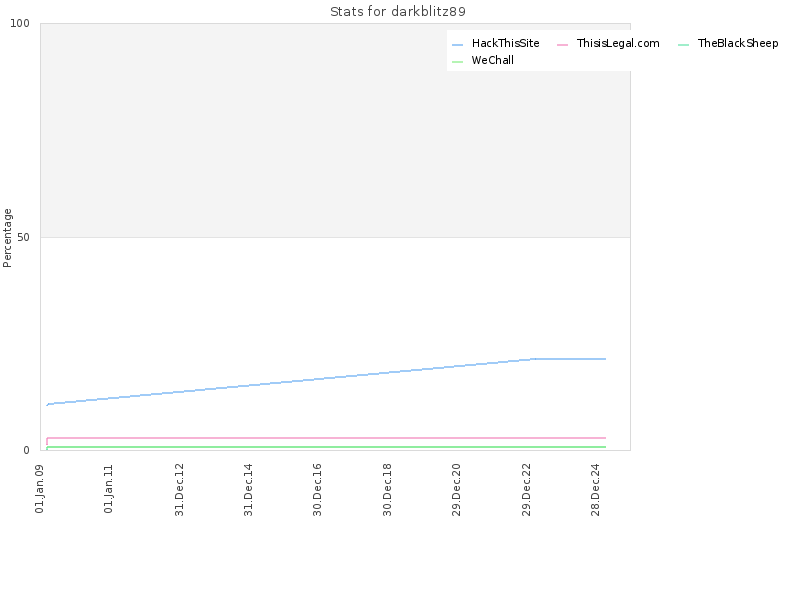Click the HackThisSite blue legend swatch

[458, 45]
